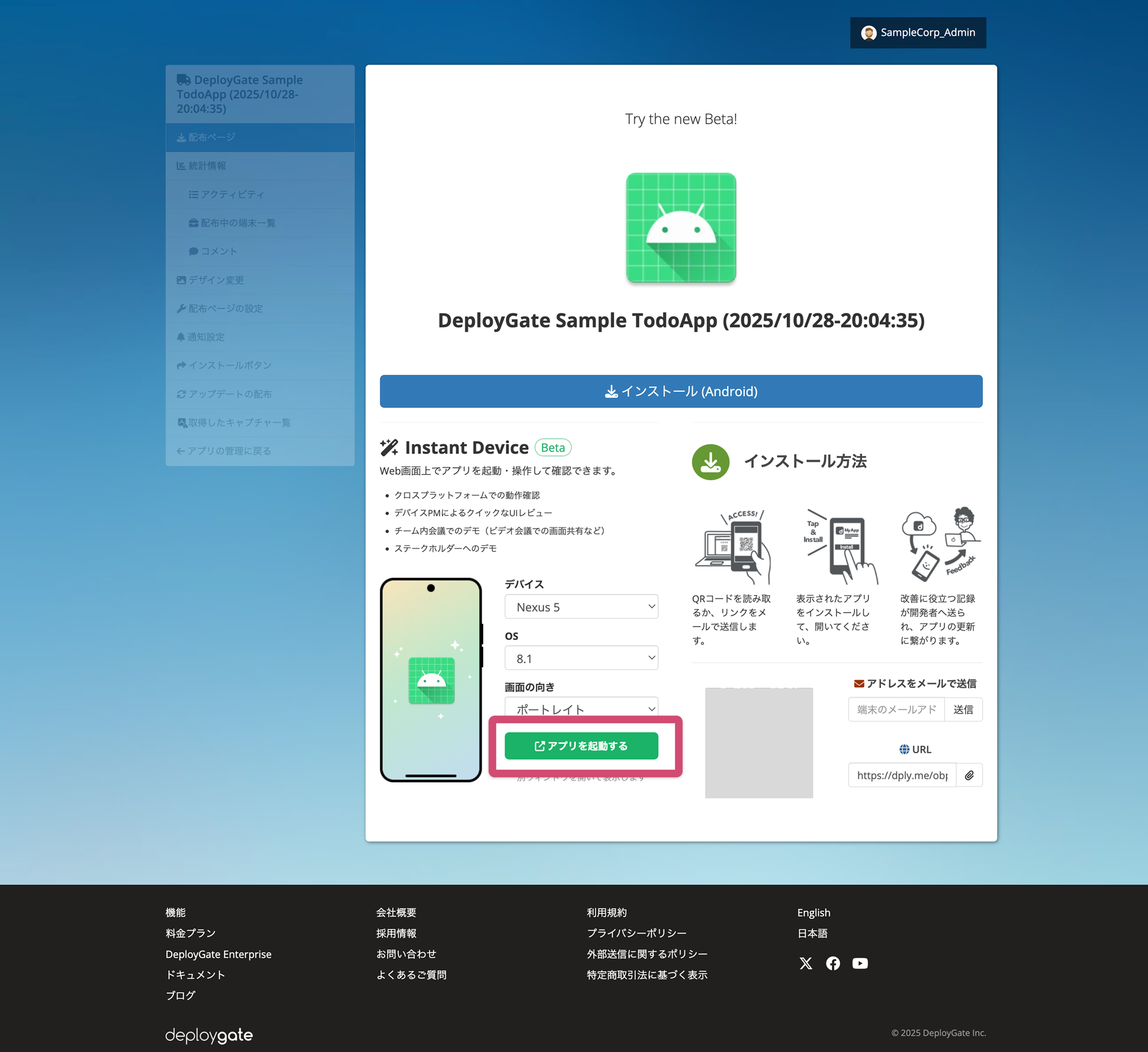Click the paperclip icon beside the URL field
The image size is (1148, 1052).
point(969,775)
